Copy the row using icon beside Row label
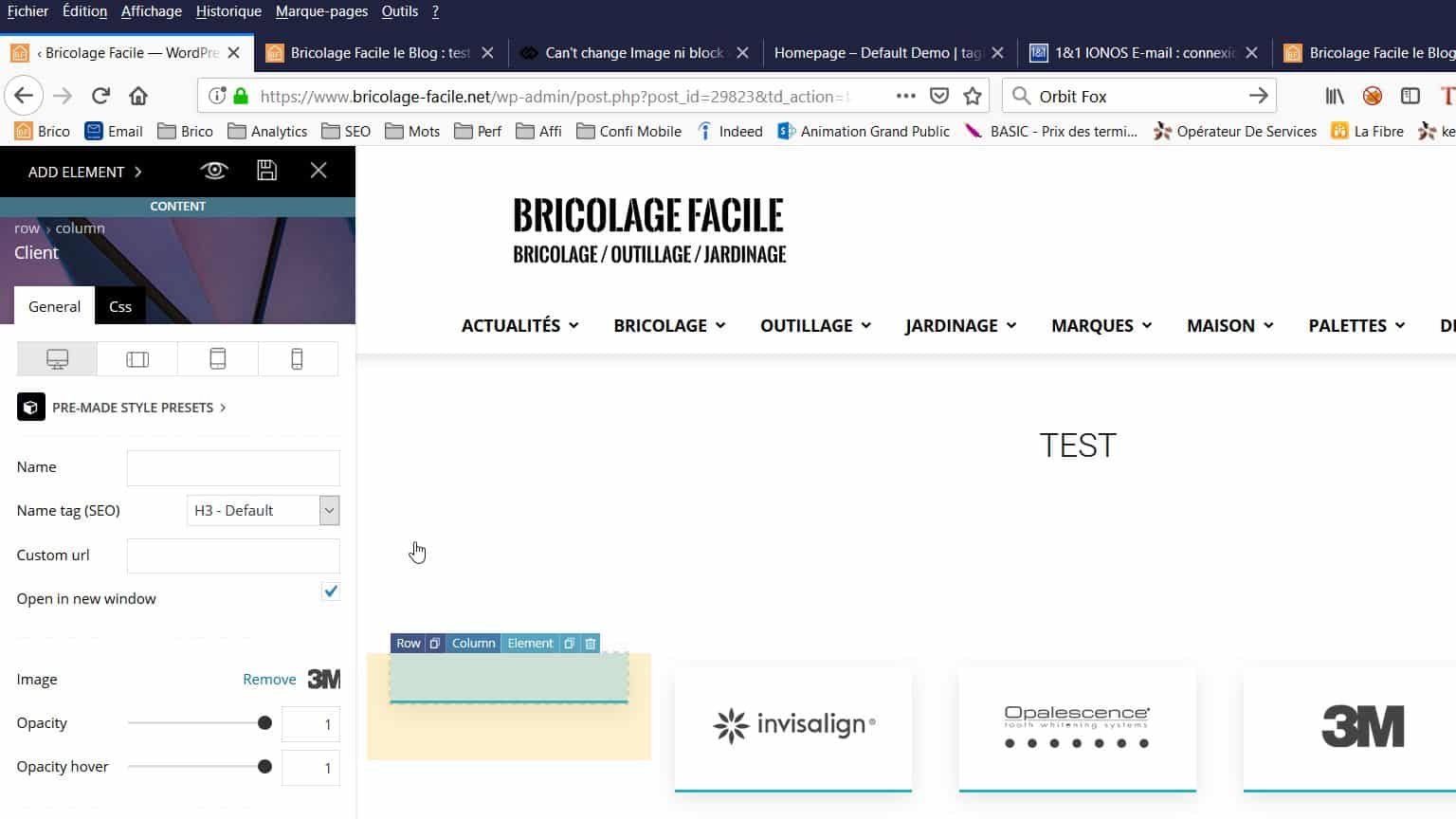 click(434, 644)
